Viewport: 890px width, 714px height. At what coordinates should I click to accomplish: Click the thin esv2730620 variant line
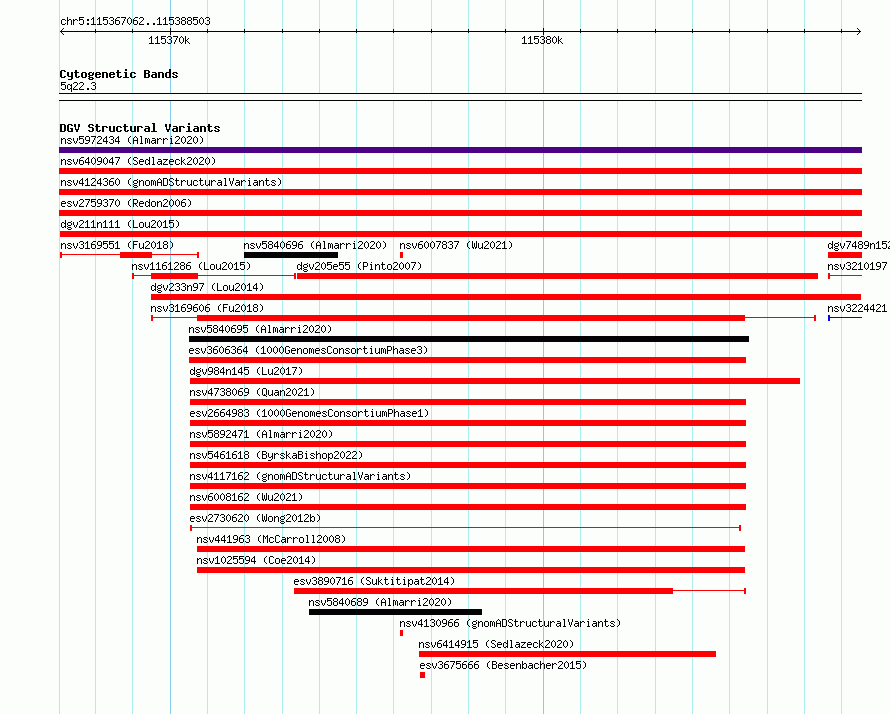tap(465, 528)
